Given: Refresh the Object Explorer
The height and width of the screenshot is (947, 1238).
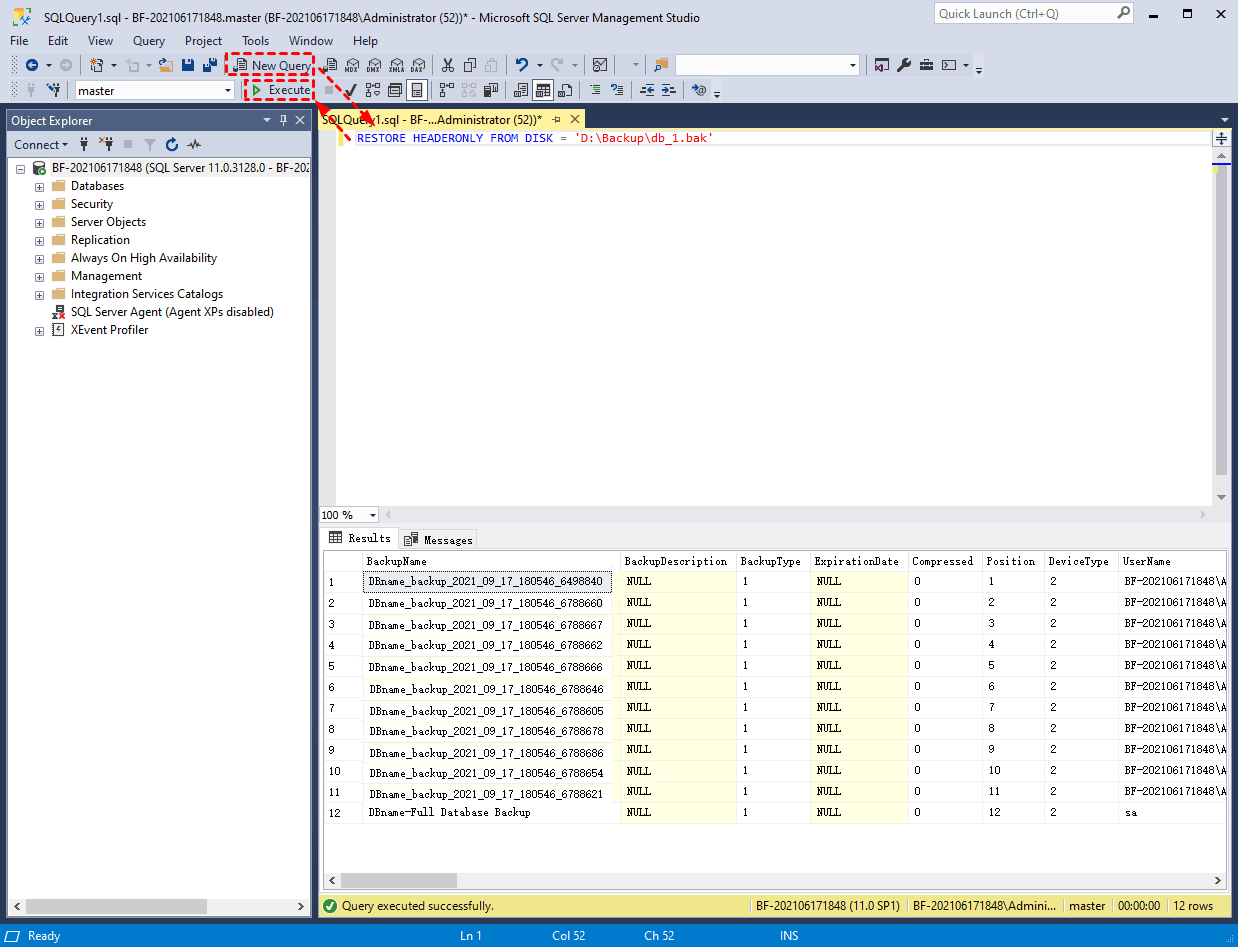Looking at the screenshot, I should [172, 145].
